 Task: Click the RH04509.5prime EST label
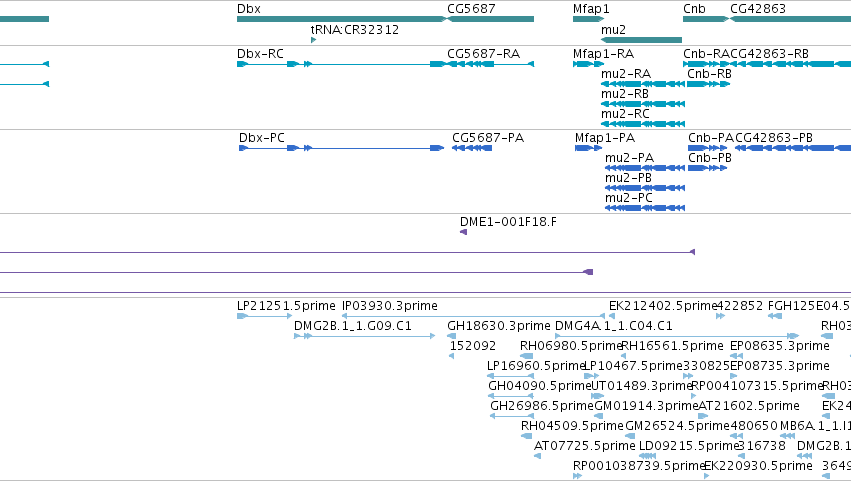[x=572, y=427]
